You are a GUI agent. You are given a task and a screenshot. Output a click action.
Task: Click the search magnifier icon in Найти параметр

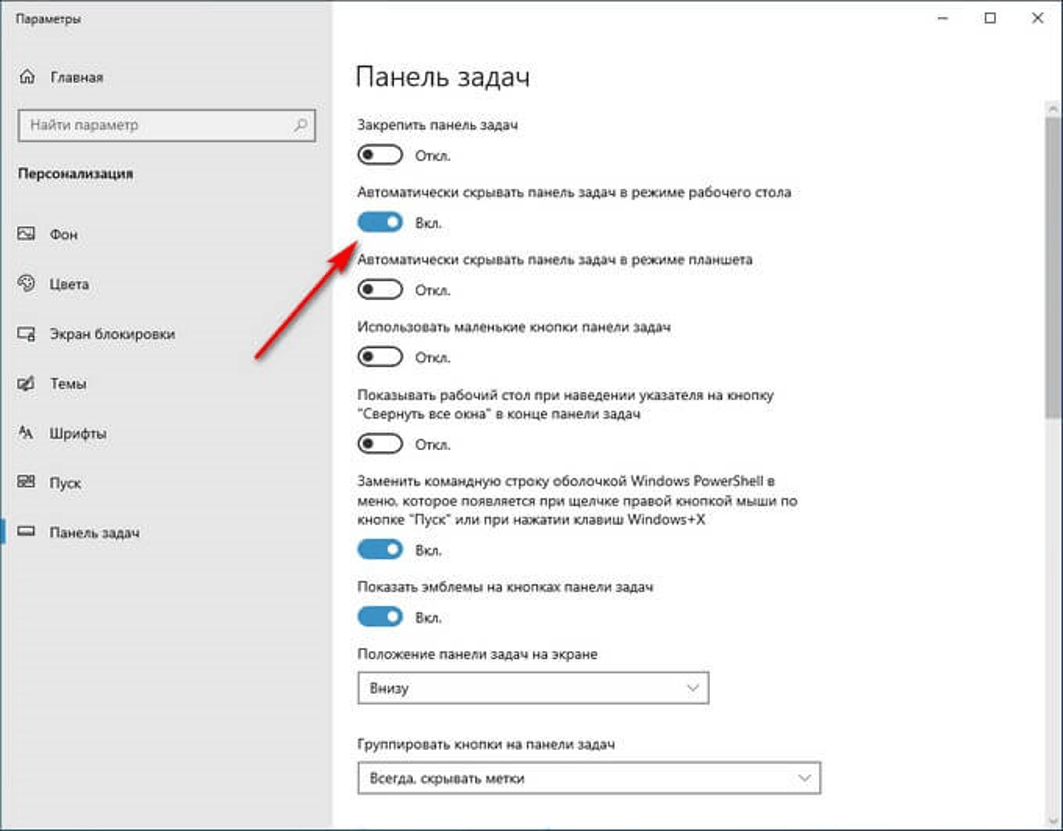pyautogui.click(x=300, y=126)
